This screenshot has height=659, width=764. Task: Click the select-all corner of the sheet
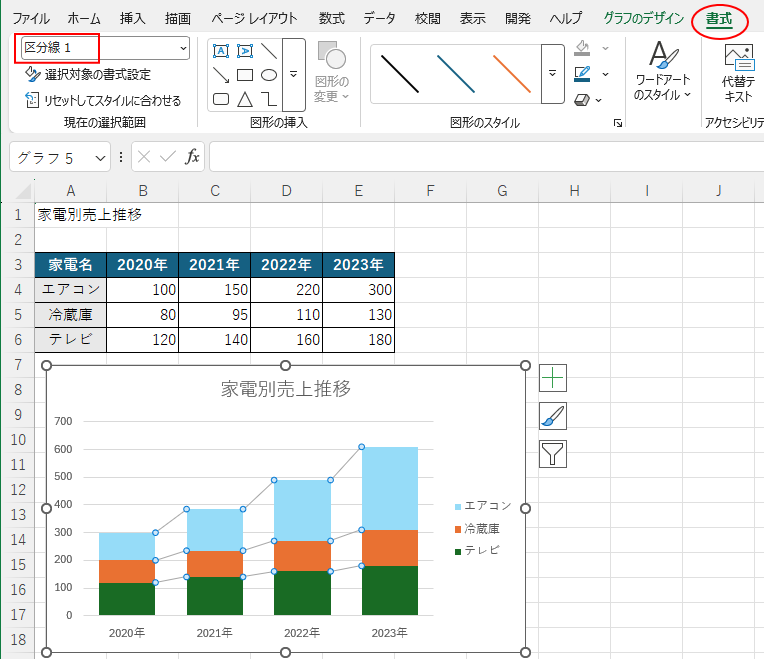point(23,191)
